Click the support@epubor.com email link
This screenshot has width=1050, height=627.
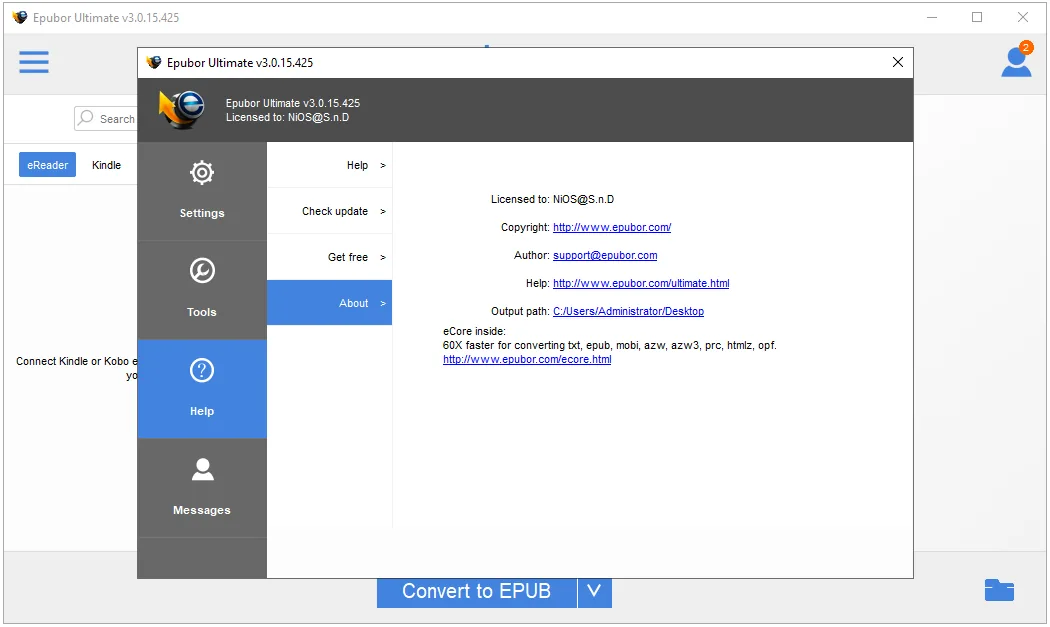coord(605,255)
